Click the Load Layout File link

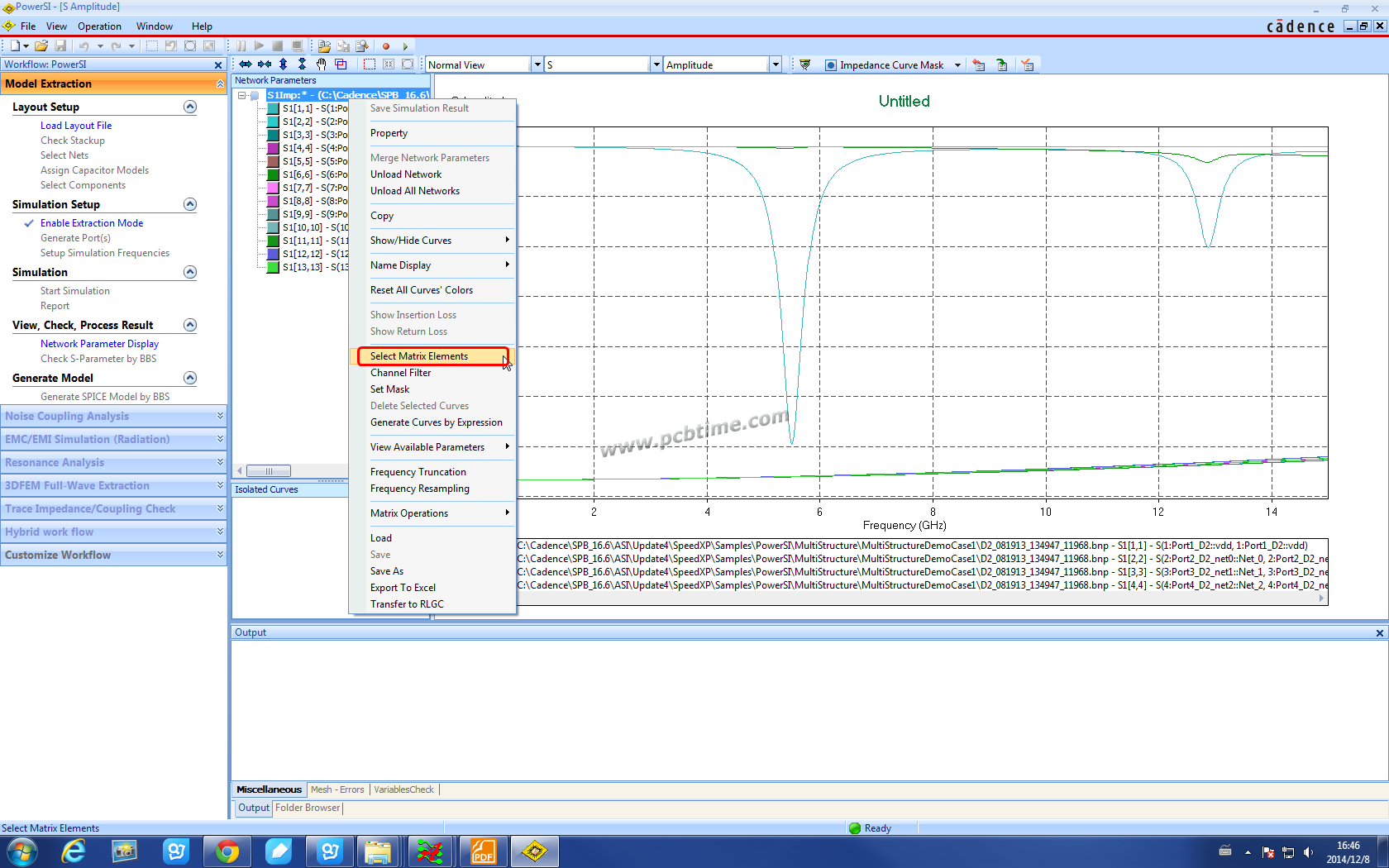tap(76, 126)
